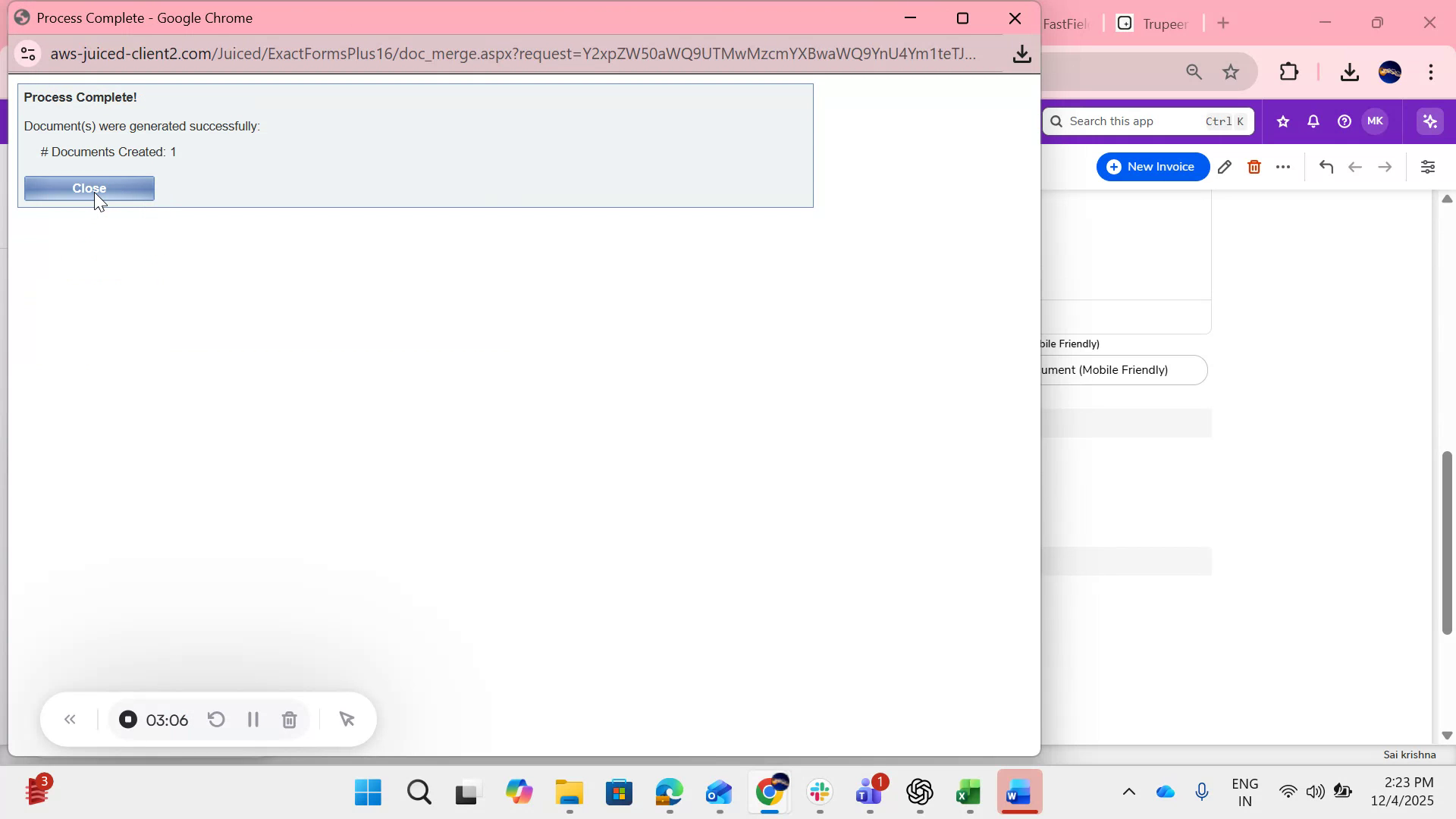Open app notifications bell
This screenshot has width=1456, height=819.
click(x=1313, y=121)
